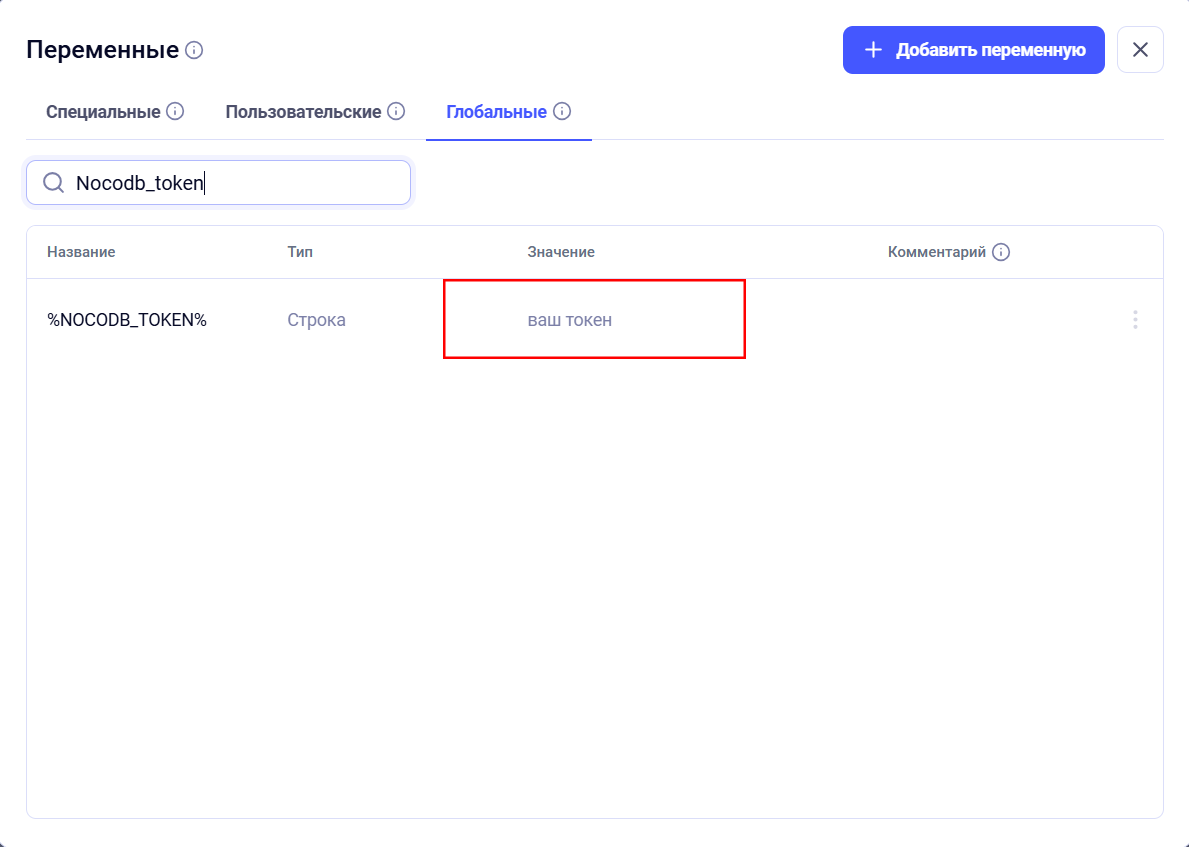The width and height of the screenshot is (1189, 847).
Task: Click the plus icon on the add variable button
Action: [x=873, y=50]
